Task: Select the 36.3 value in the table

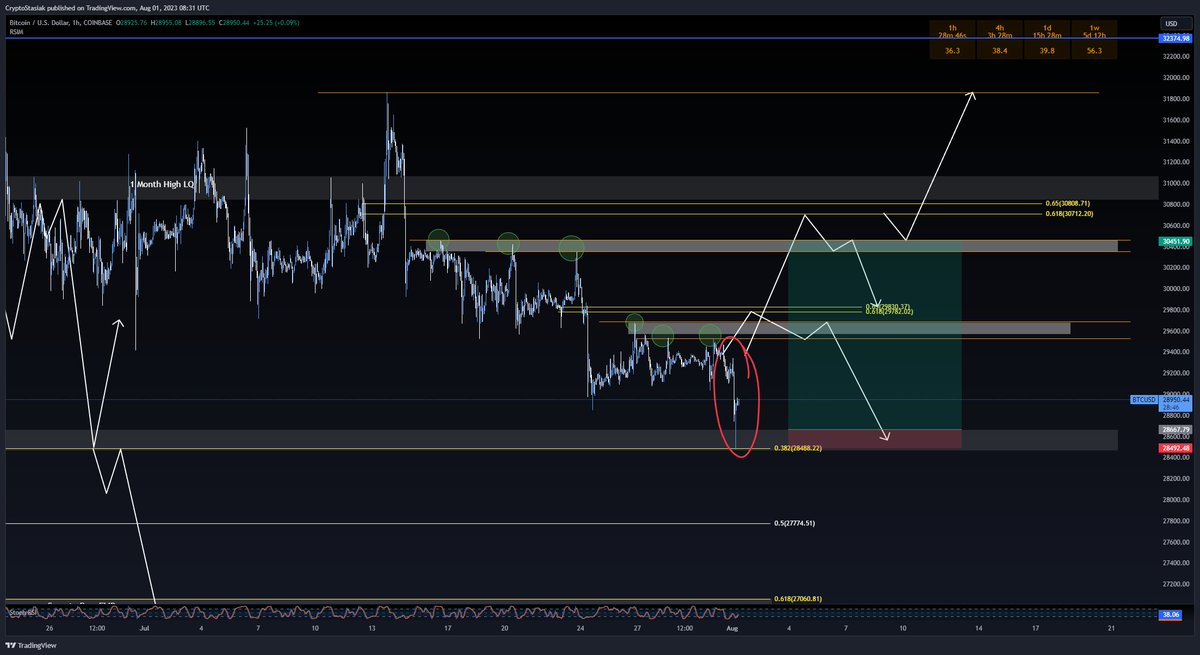Action: coord(951,50)
